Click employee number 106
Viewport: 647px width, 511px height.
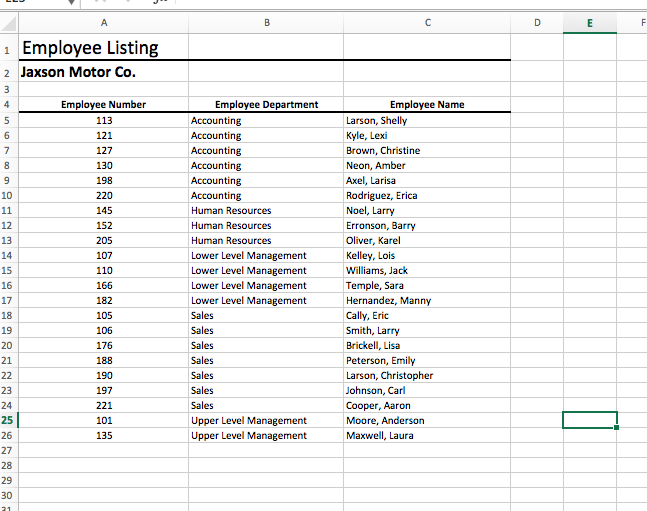(x=104, y=330)
